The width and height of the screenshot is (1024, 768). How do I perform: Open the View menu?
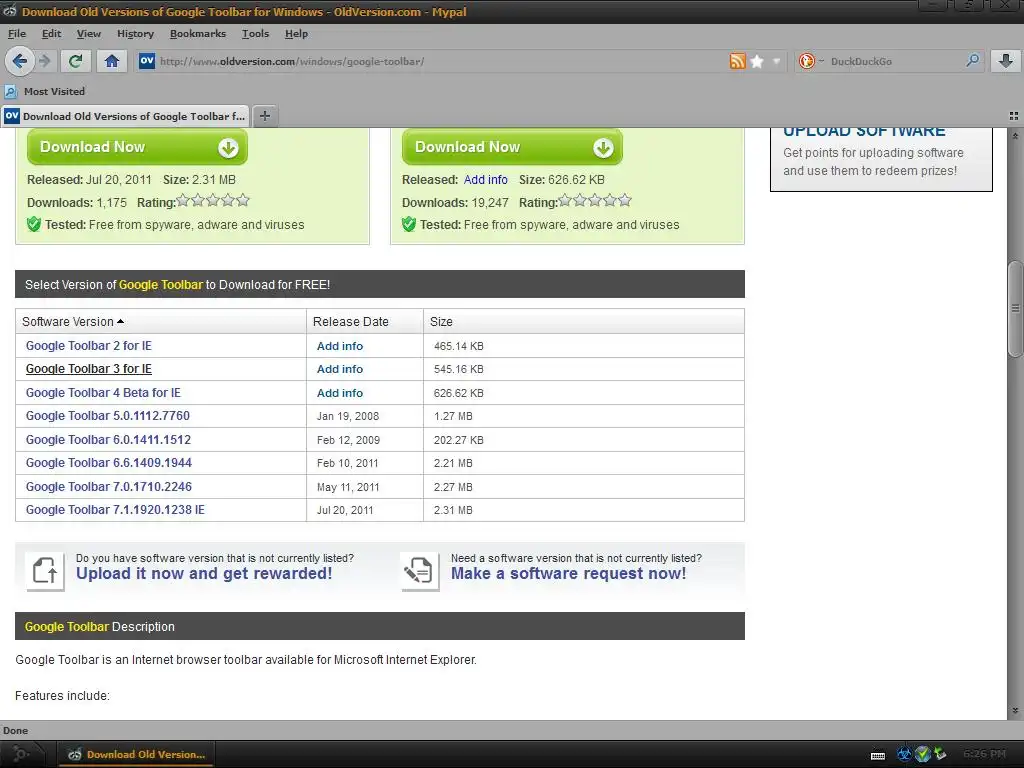89,34
